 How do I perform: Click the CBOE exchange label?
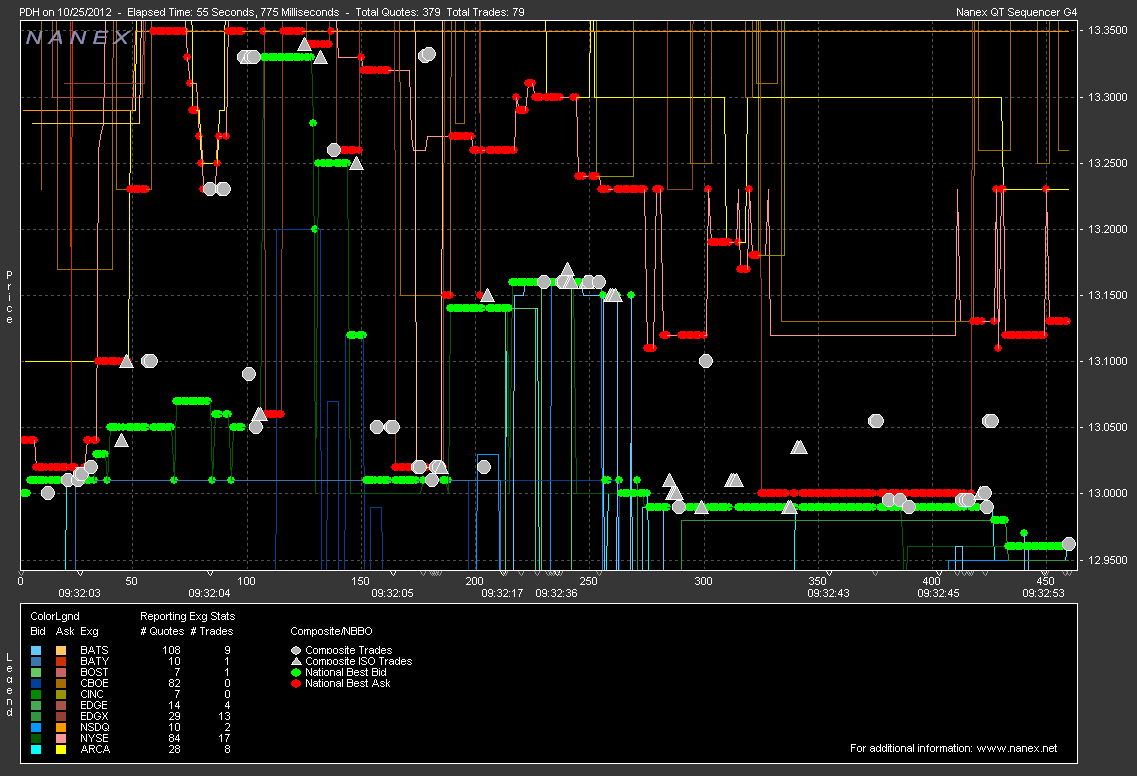(94, 683)
